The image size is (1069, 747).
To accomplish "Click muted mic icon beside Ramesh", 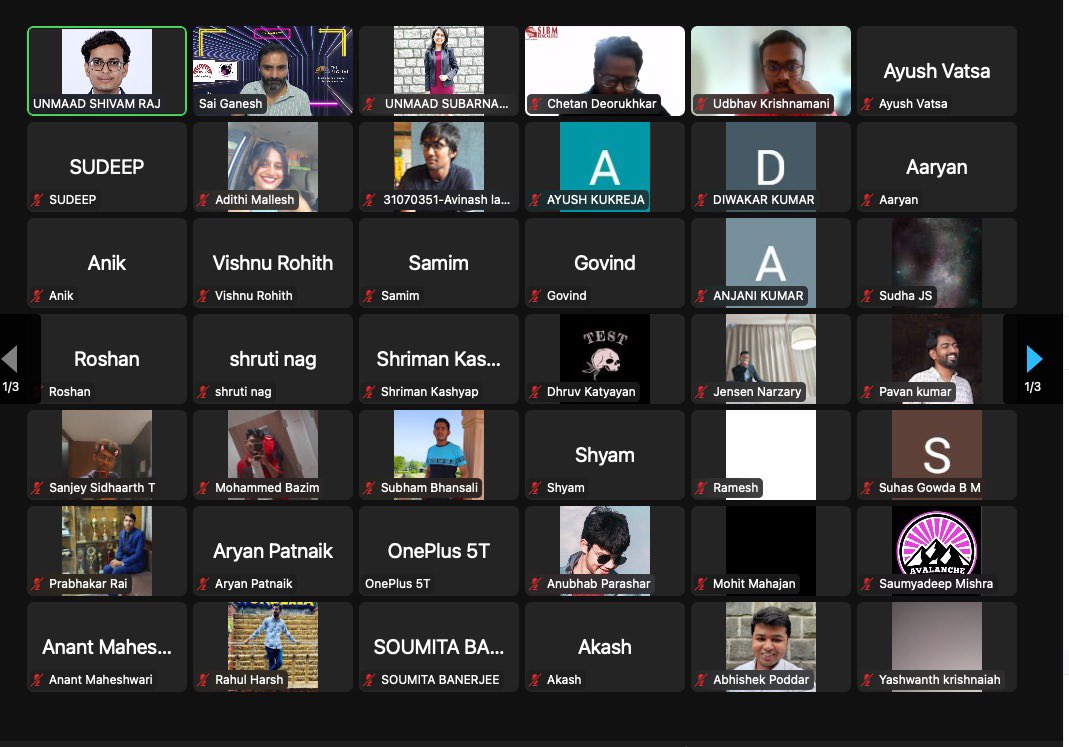I will (702, 488).
